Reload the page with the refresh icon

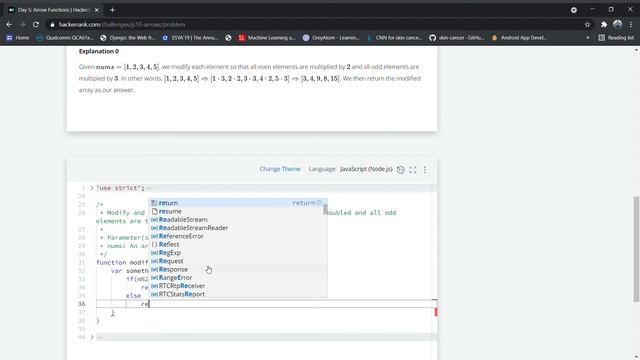36,24
